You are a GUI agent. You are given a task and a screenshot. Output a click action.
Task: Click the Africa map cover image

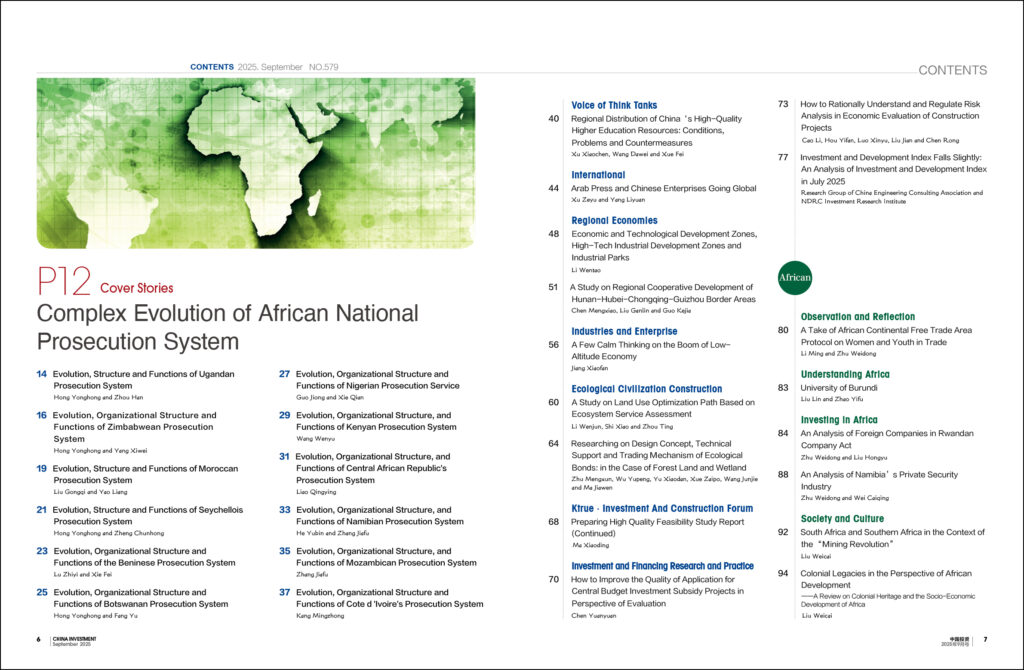[255, 163]
